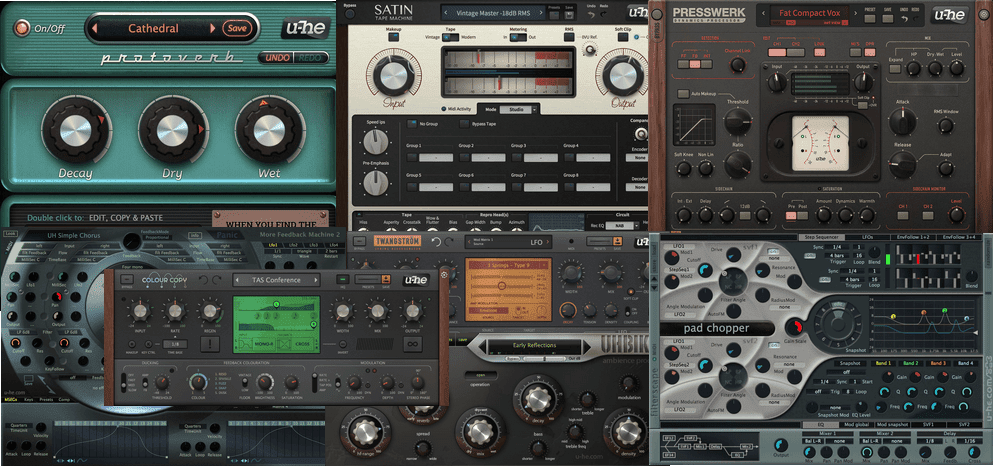Open Satin Encoder None dropdown
This screenshot has width=993, height=466.
(x=639, y=157)
